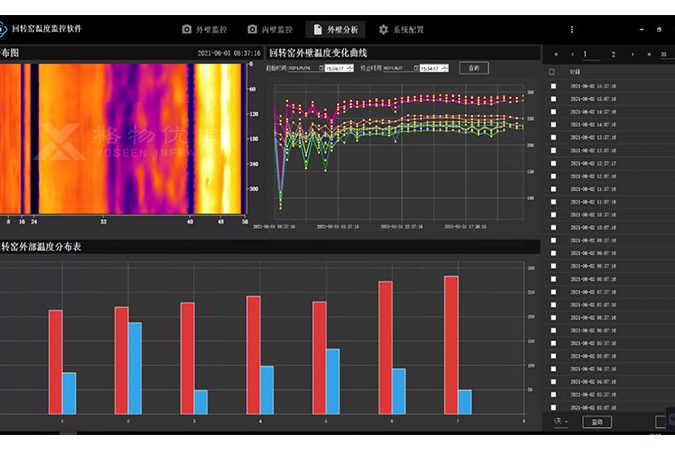Click the 查询 button below record list
Image resolution: width=675 pixels, height=450 pixels.
pos(598,422)
